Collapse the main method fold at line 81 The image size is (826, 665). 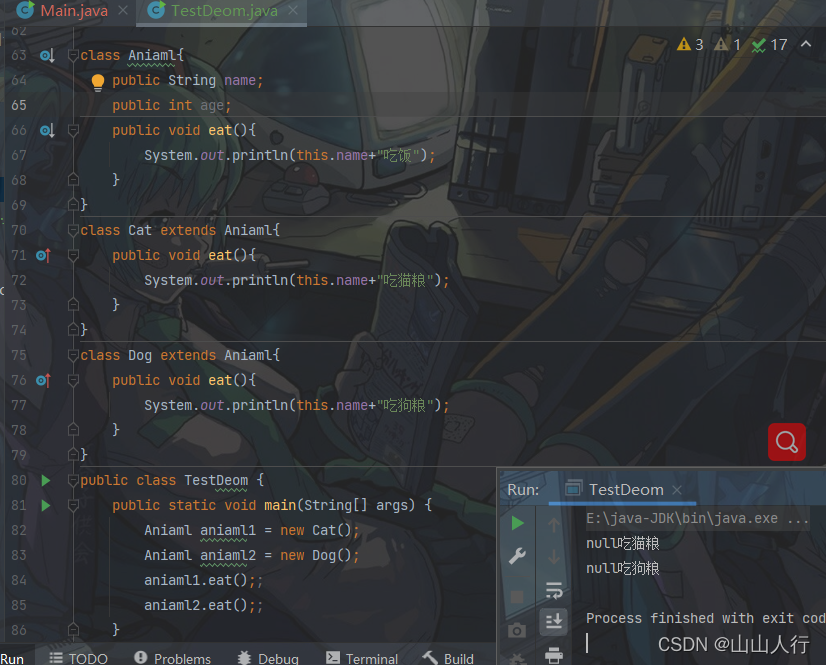[x=73, y=505]
